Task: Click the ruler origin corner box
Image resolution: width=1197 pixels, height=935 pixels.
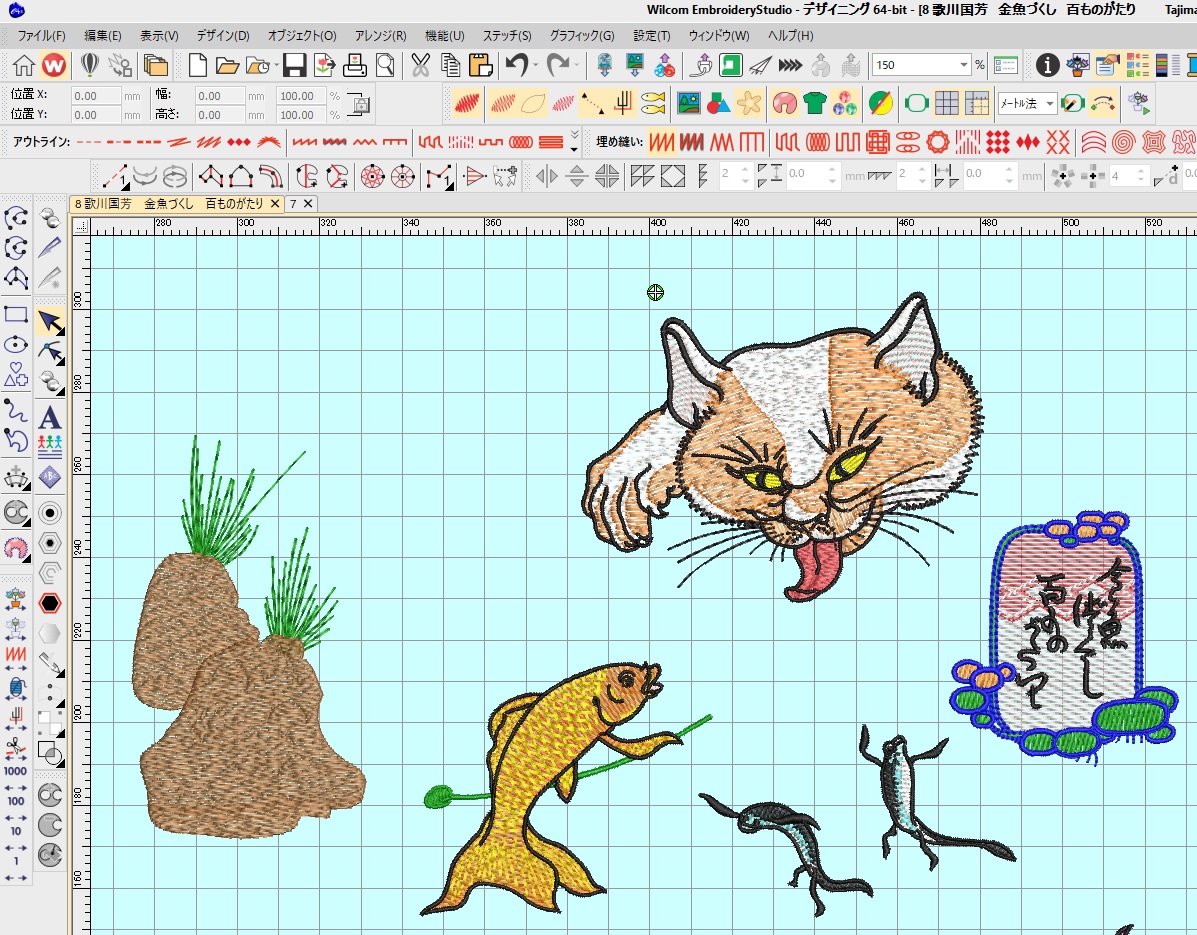Action: click(x=81, y=225)
